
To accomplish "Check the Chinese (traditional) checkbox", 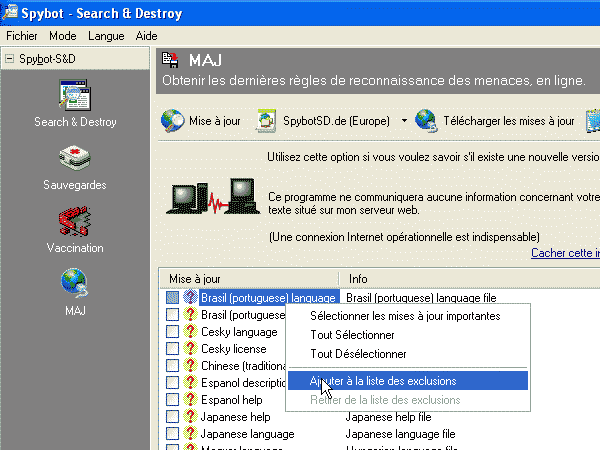I will point(173,365).
